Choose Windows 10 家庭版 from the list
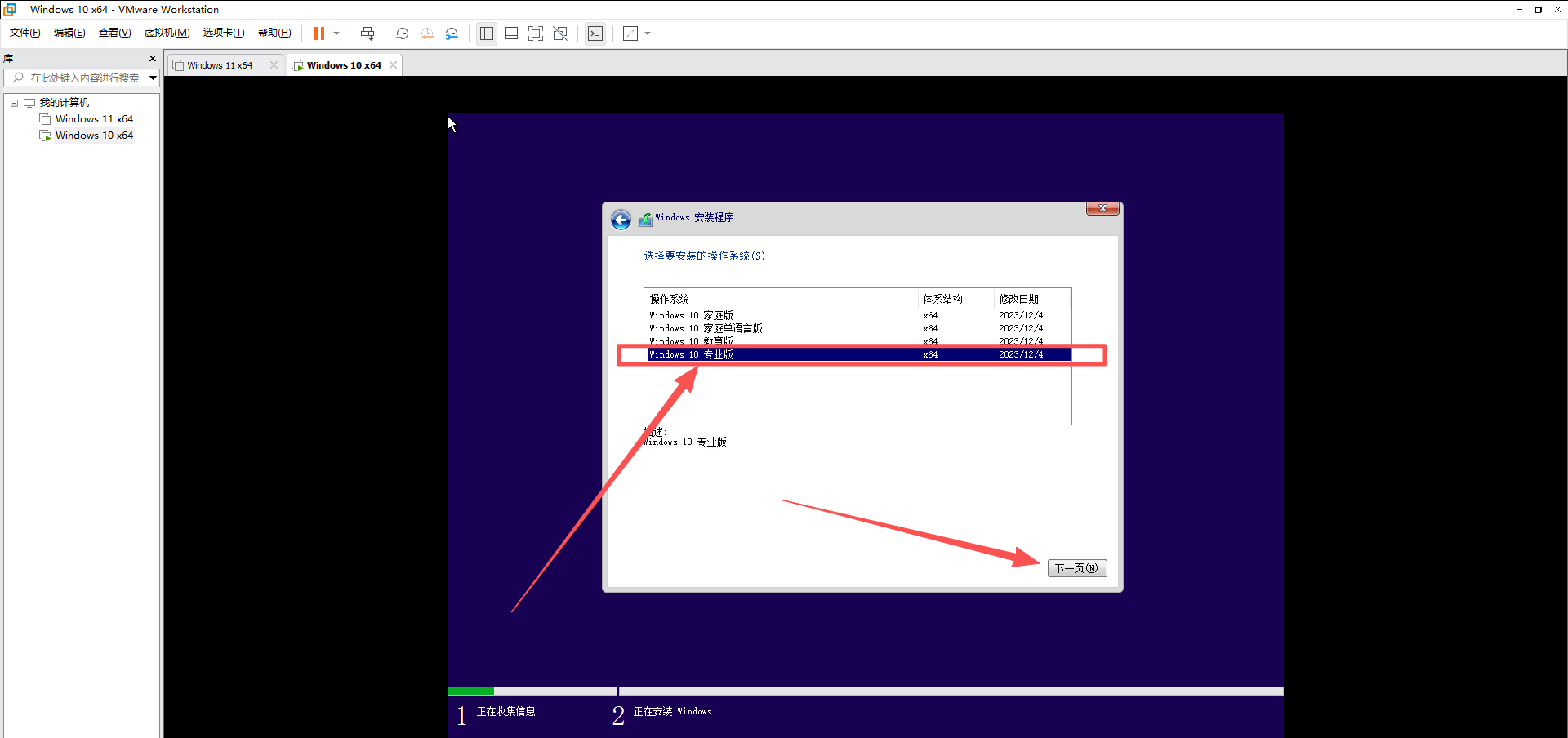 click(x=857, y=315)
